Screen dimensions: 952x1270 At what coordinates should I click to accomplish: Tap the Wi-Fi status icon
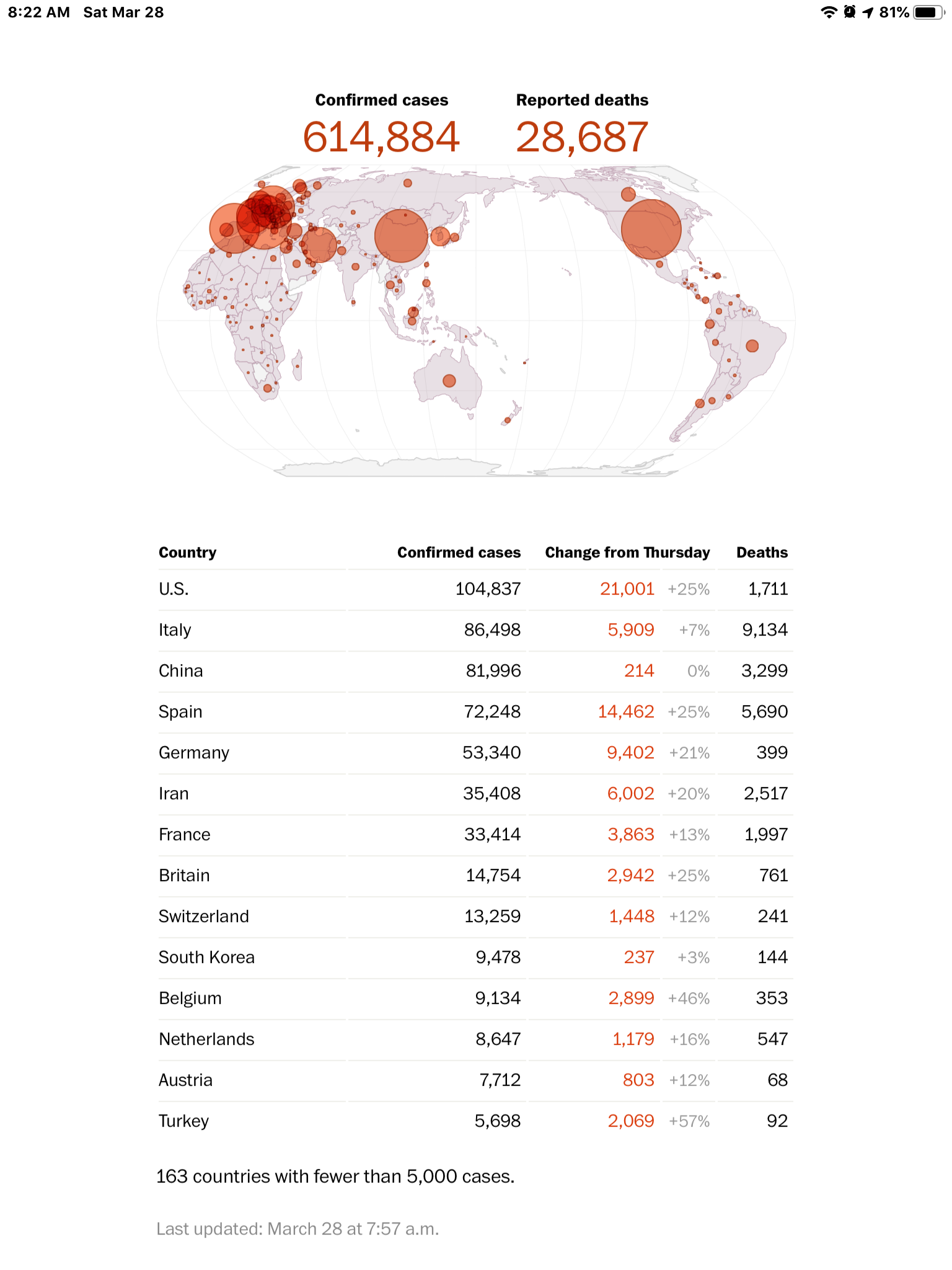[829, 12]
